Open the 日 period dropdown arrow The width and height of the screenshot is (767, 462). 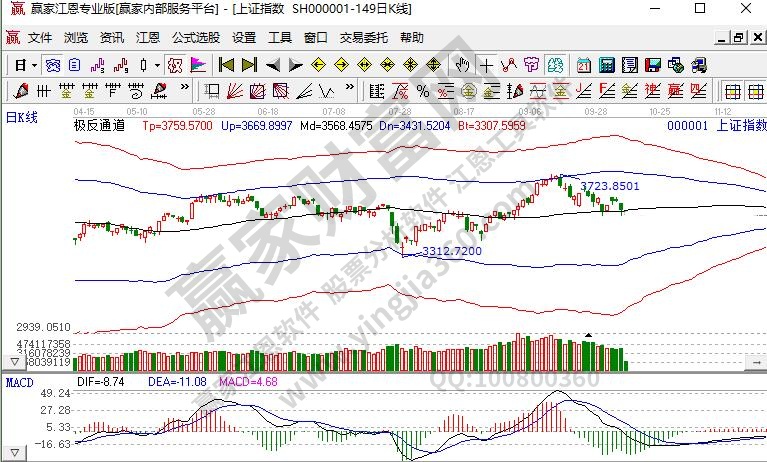click(34, 65)
